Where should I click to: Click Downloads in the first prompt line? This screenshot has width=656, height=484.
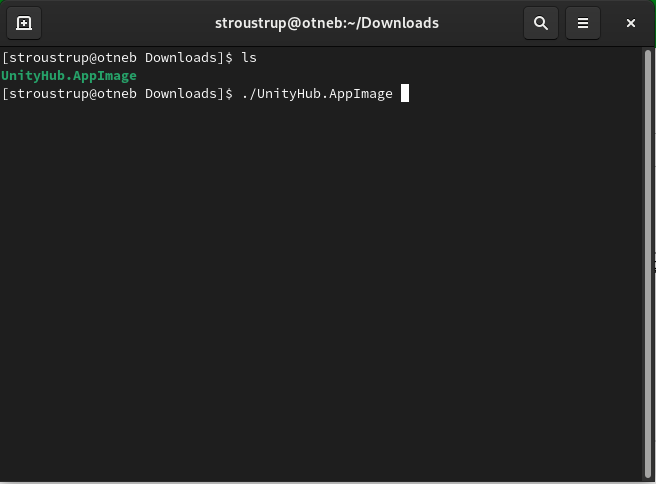point(181,58)
